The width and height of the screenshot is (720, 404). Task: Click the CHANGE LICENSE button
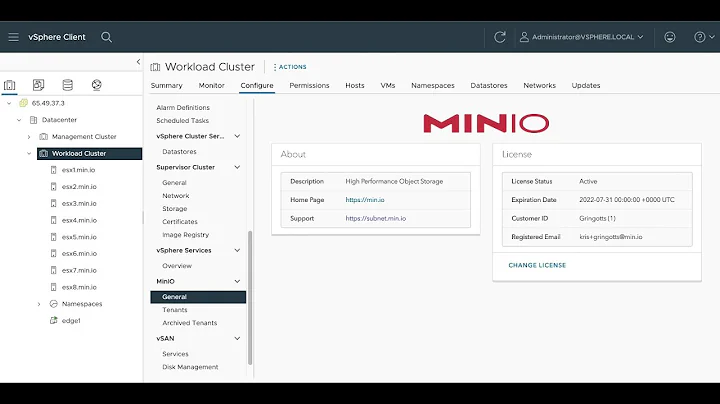[537, 265]
